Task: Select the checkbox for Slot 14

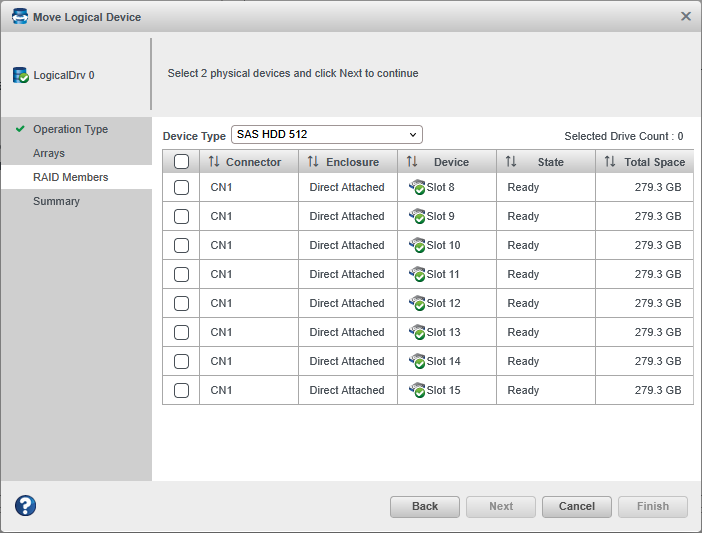Action: 181,361
